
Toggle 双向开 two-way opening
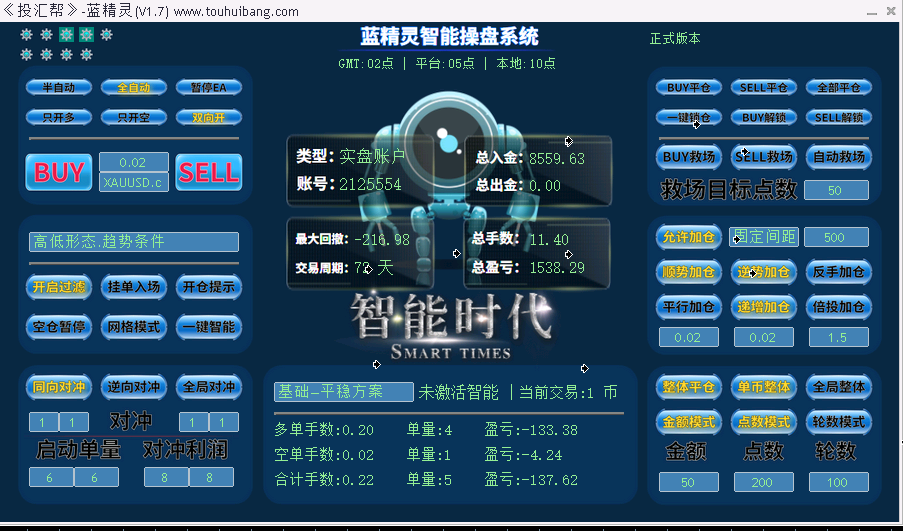208,117
